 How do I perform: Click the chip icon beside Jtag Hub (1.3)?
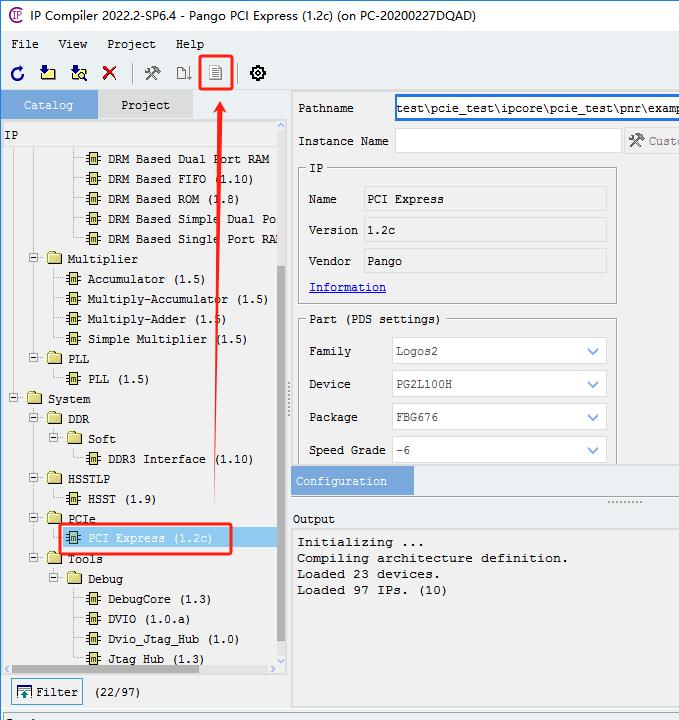93,658
